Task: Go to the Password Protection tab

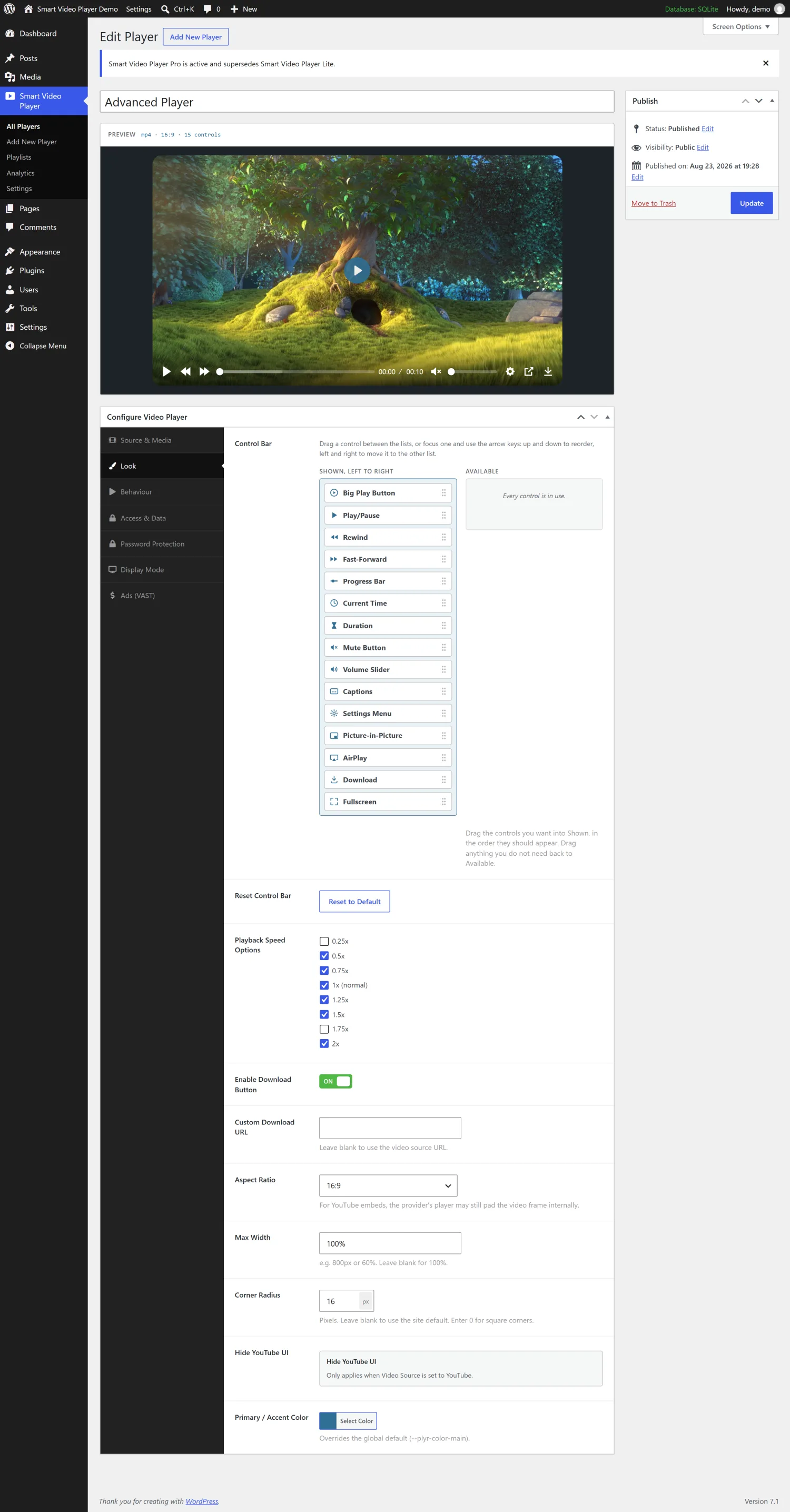Action: tap(162, 544)
